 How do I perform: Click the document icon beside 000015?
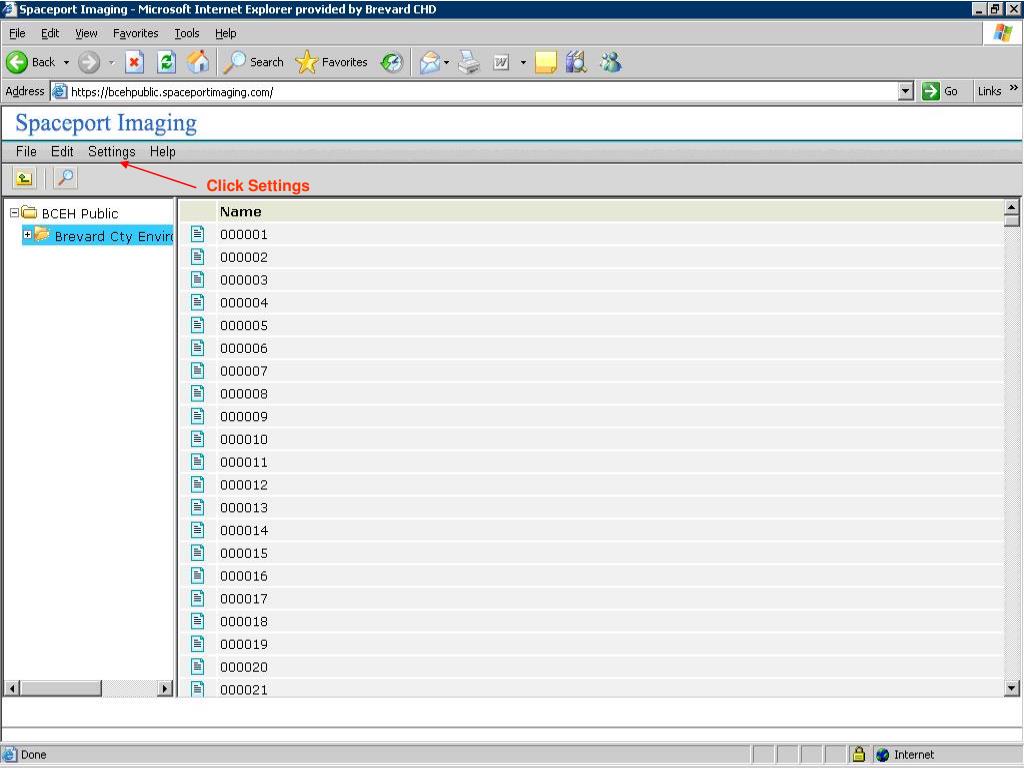point(197,552)
